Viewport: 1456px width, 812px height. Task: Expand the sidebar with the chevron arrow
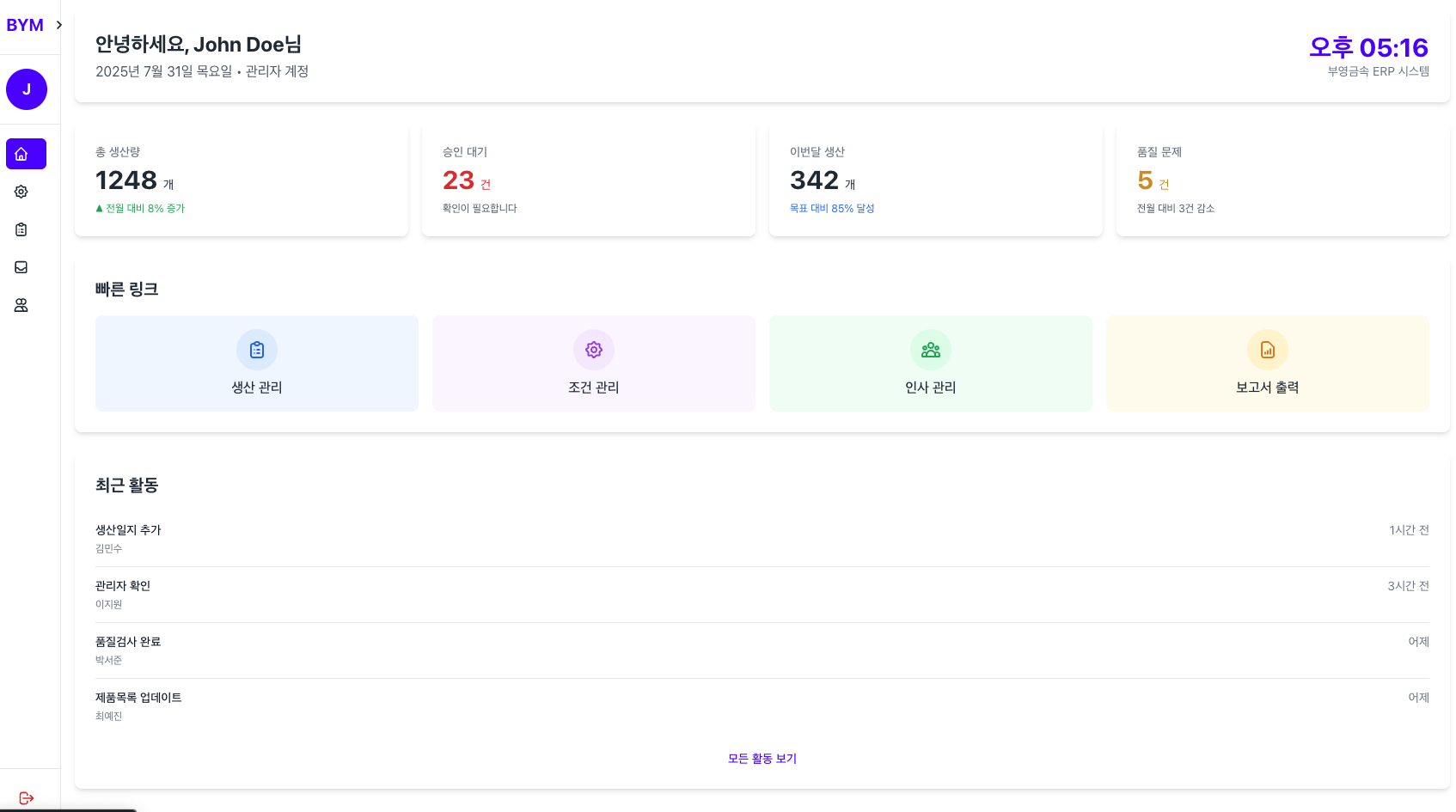pyautogui.click(x=58, y=25)
